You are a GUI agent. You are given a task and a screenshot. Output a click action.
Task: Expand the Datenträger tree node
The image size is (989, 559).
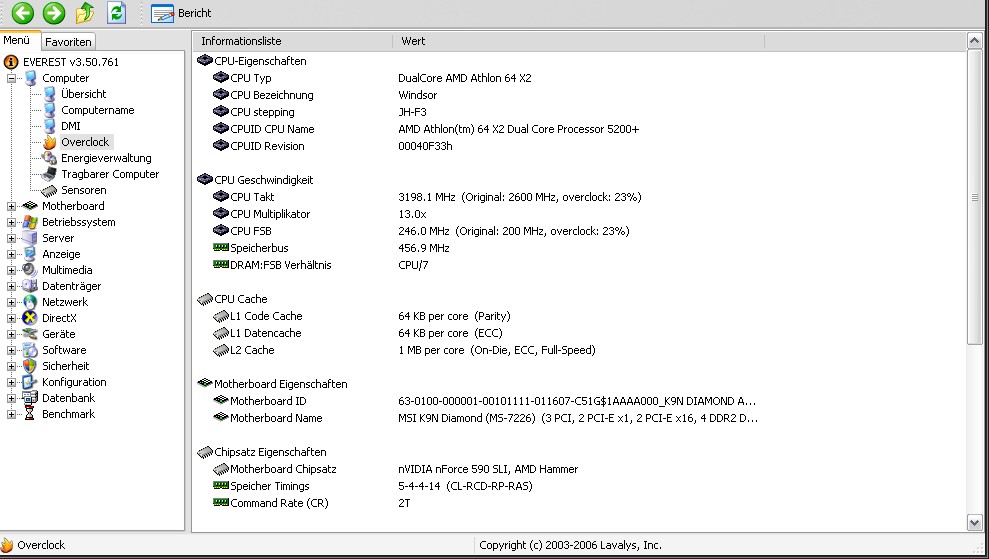(11, 286)
